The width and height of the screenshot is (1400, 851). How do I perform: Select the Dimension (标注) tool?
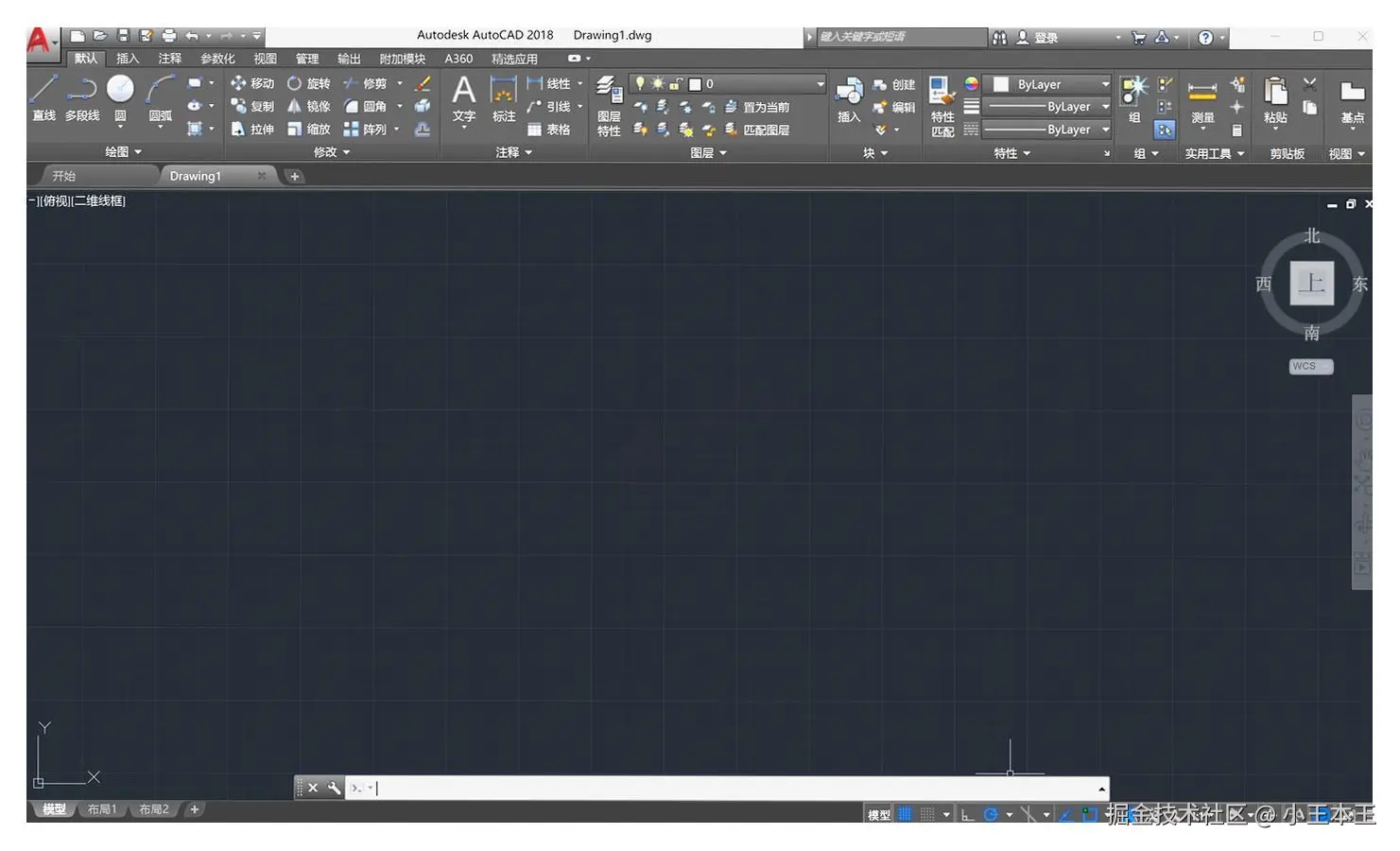tap(503, 99)
